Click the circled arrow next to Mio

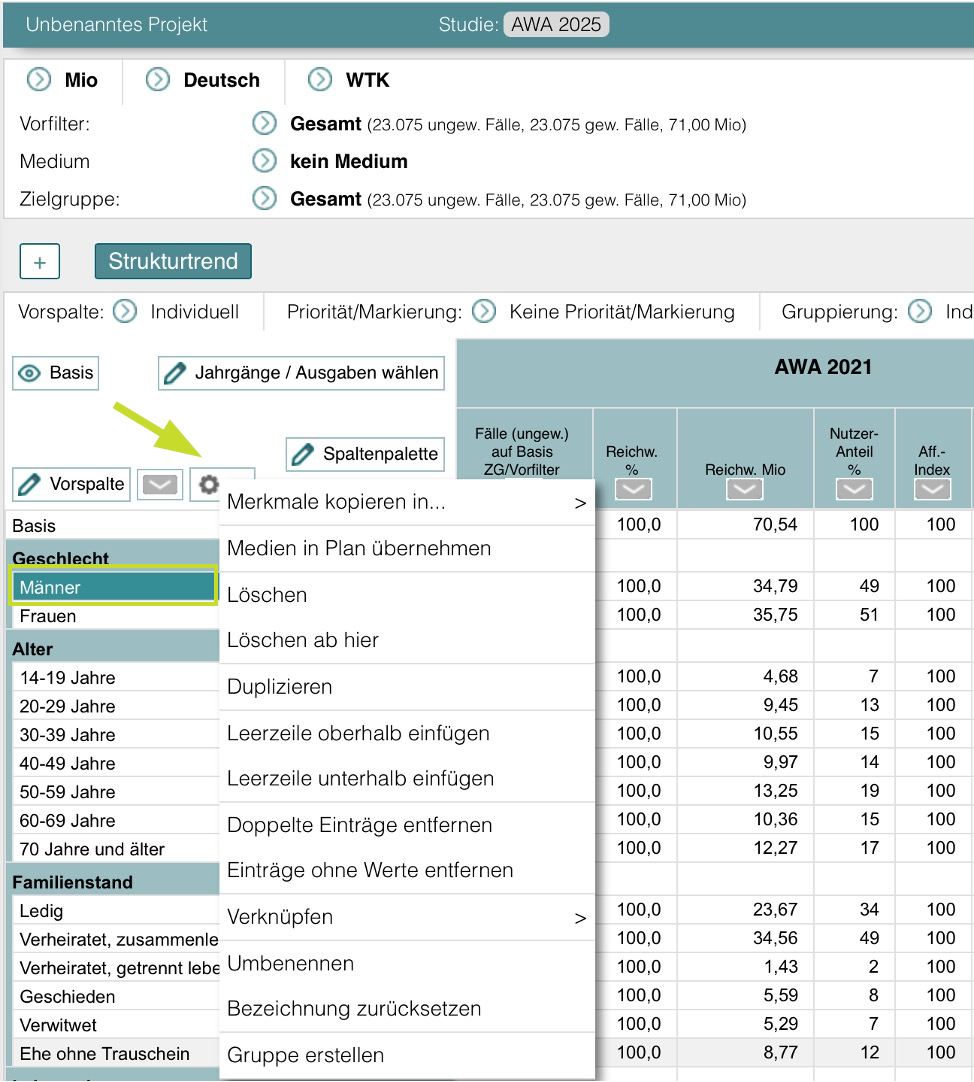click(39, 80)
